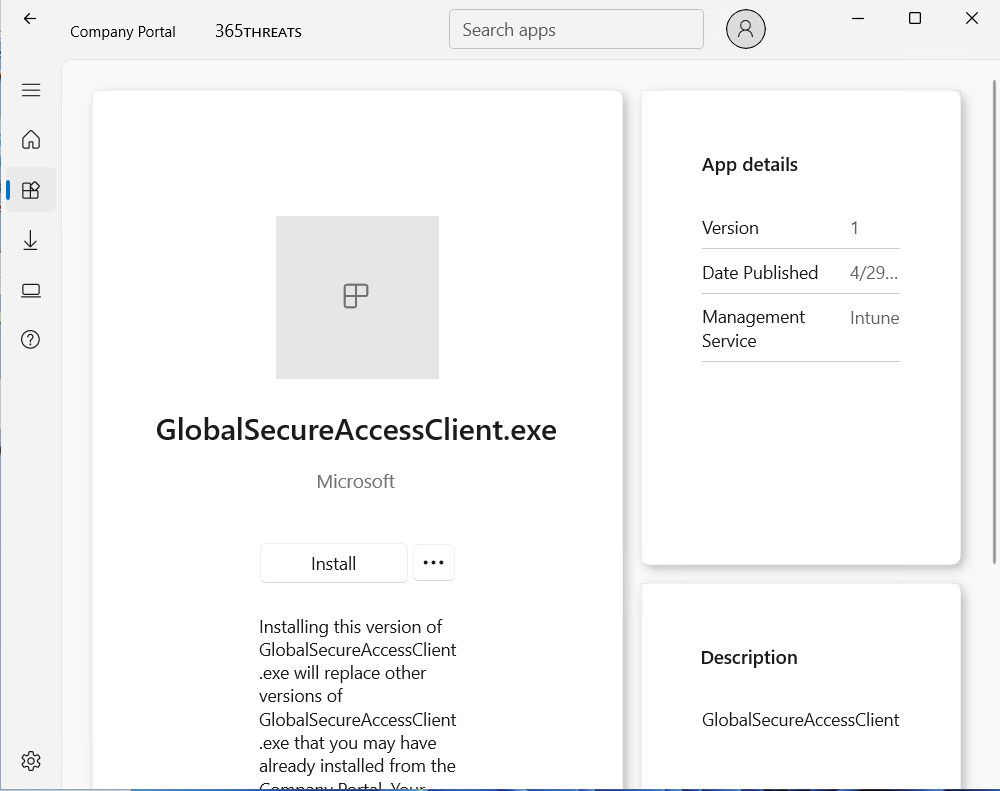Click the Intune management service value
The height and width of the screenshot is (791, 1000).
[874, 318]
